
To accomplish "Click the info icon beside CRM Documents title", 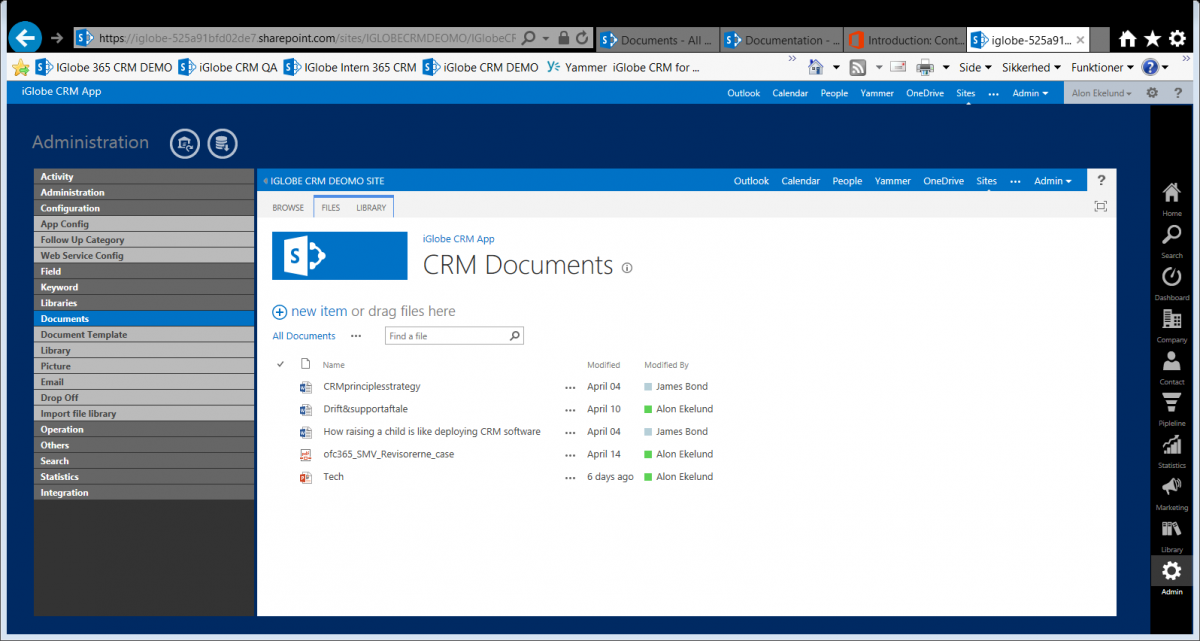I will coord(627,268).
